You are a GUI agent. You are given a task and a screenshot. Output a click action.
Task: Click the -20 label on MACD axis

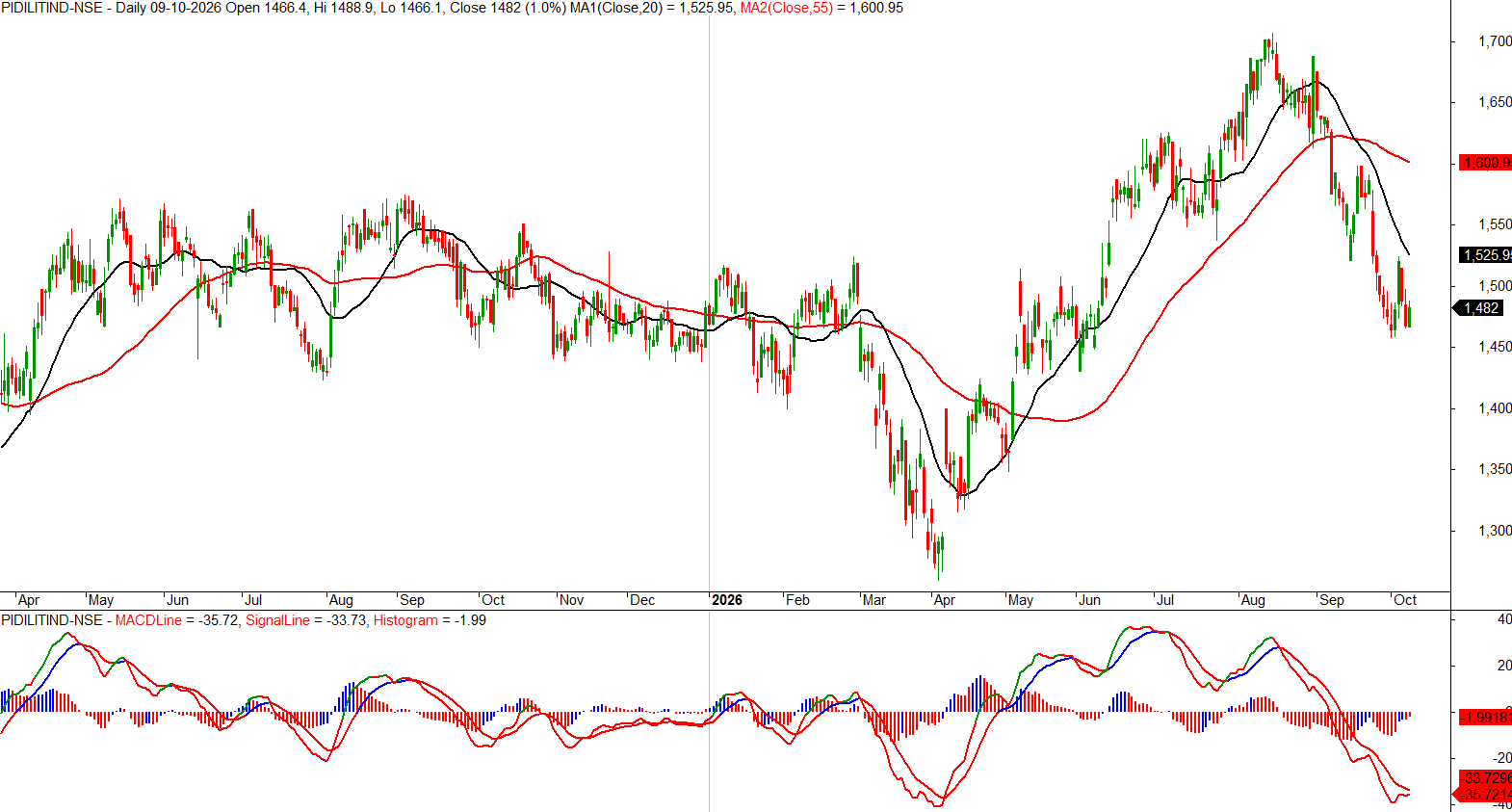coord(1502,758)
